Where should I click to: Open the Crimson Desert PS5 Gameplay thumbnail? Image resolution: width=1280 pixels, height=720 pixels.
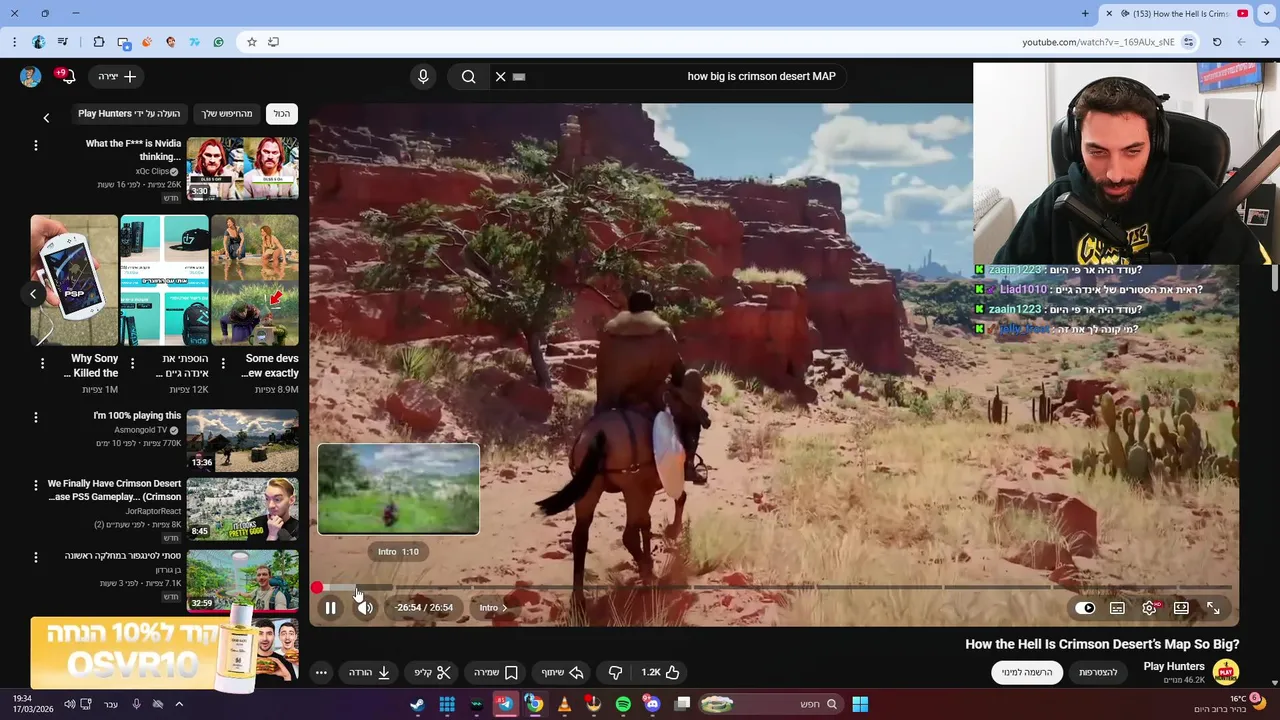coord(242,508)
